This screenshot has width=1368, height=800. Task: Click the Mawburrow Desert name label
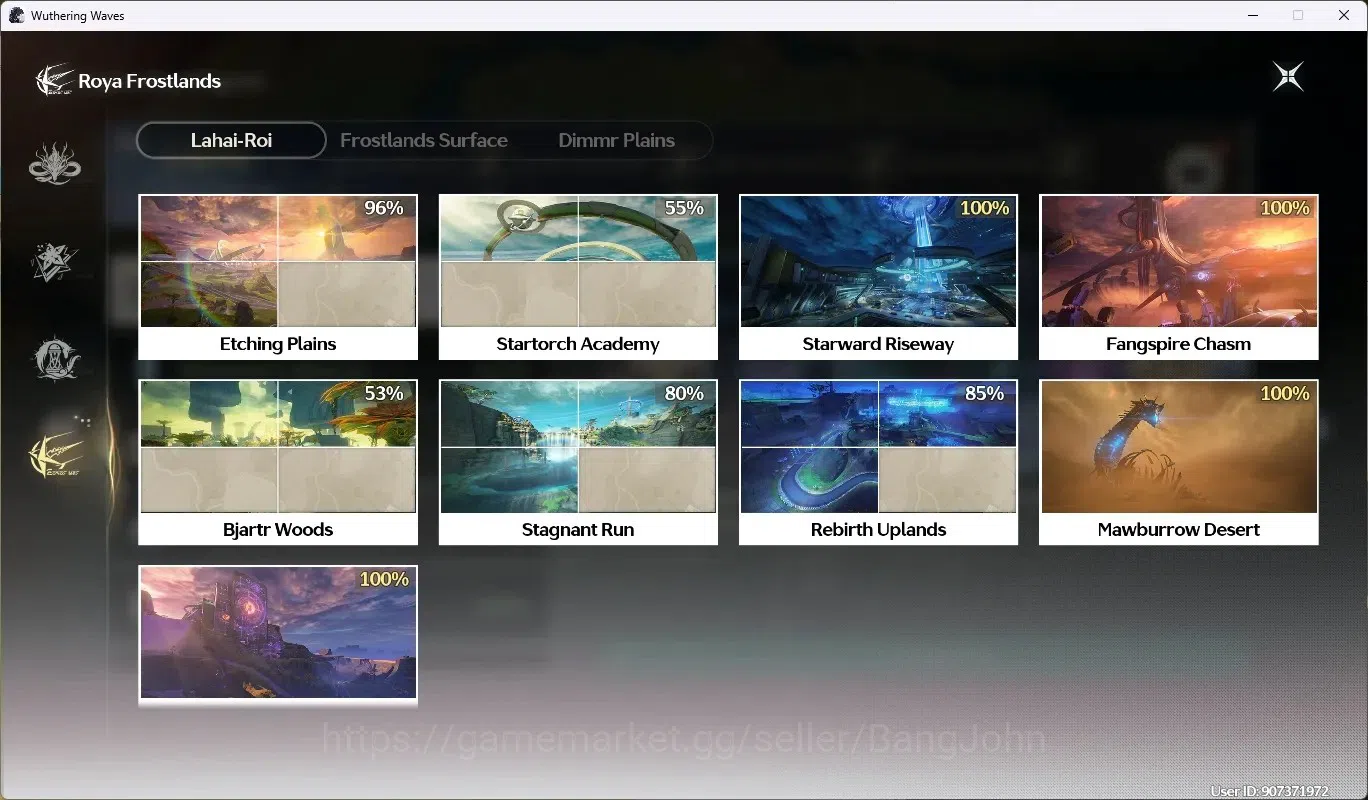[x=1178, y=530]
